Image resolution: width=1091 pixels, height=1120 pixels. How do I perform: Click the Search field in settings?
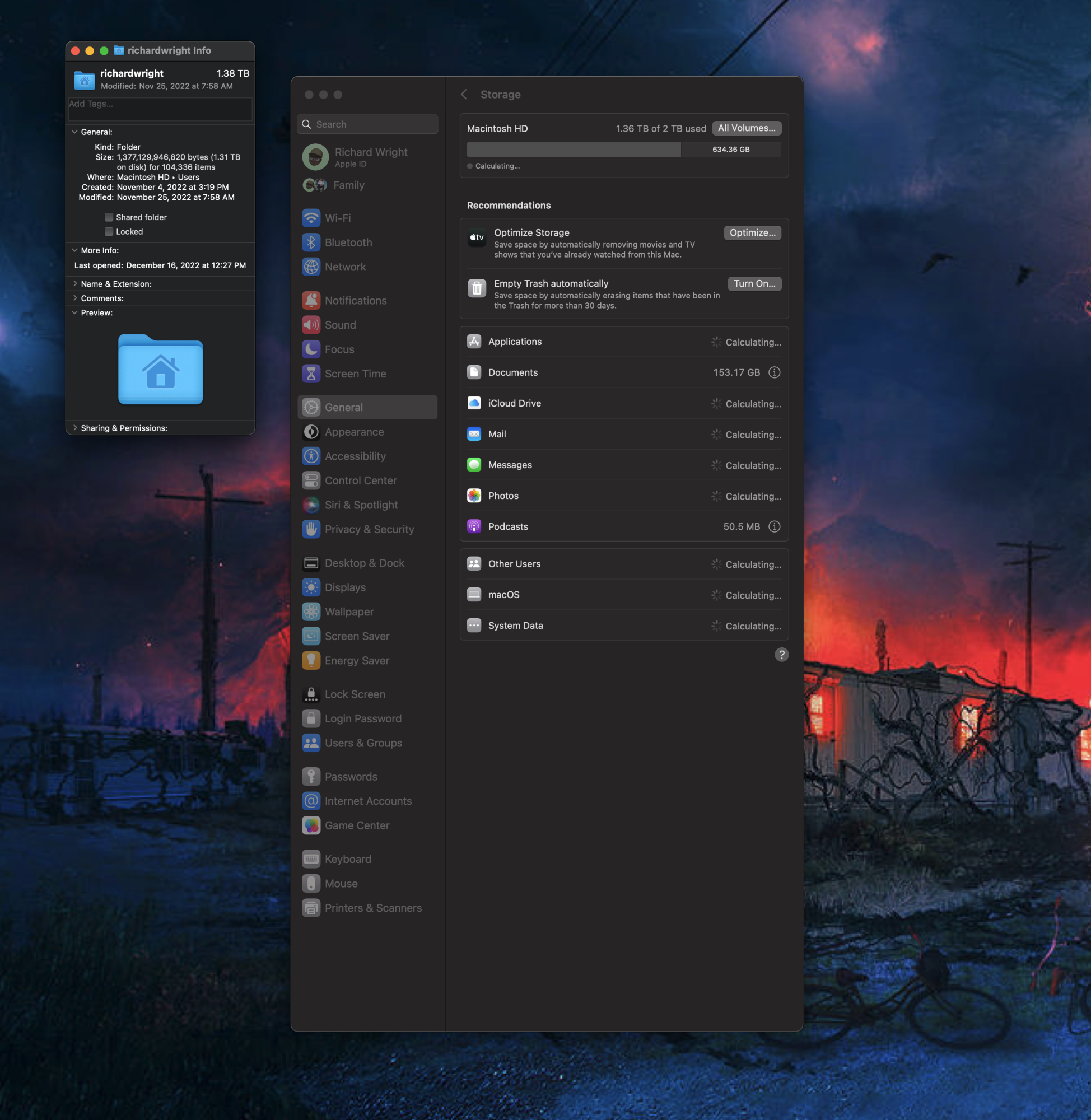pos(367,124)
